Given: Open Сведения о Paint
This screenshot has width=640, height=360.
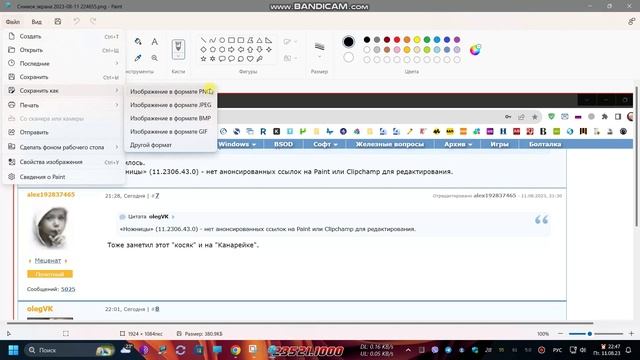Looking at the screenshot, I should (64, 177).
